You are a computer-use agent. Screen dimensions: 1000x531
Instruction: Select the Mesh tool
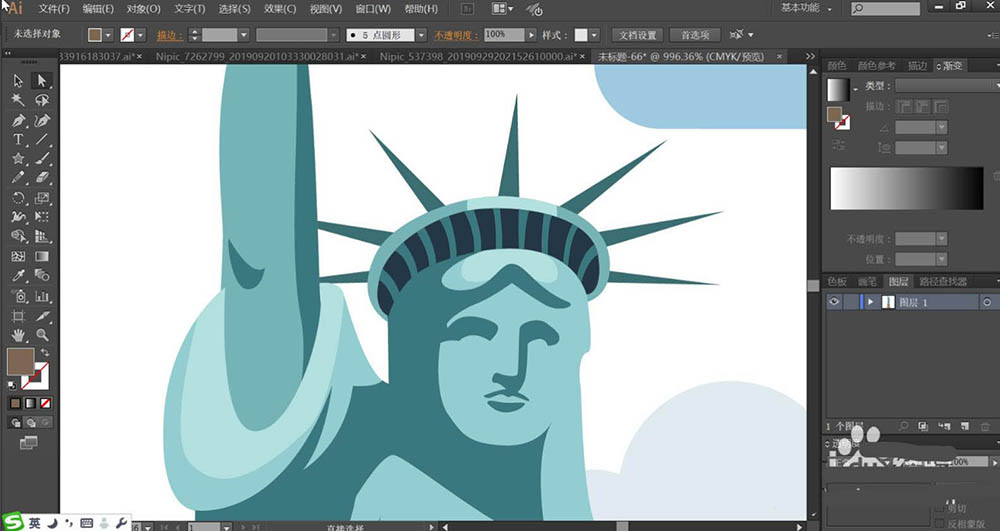[x=18, y=256]
